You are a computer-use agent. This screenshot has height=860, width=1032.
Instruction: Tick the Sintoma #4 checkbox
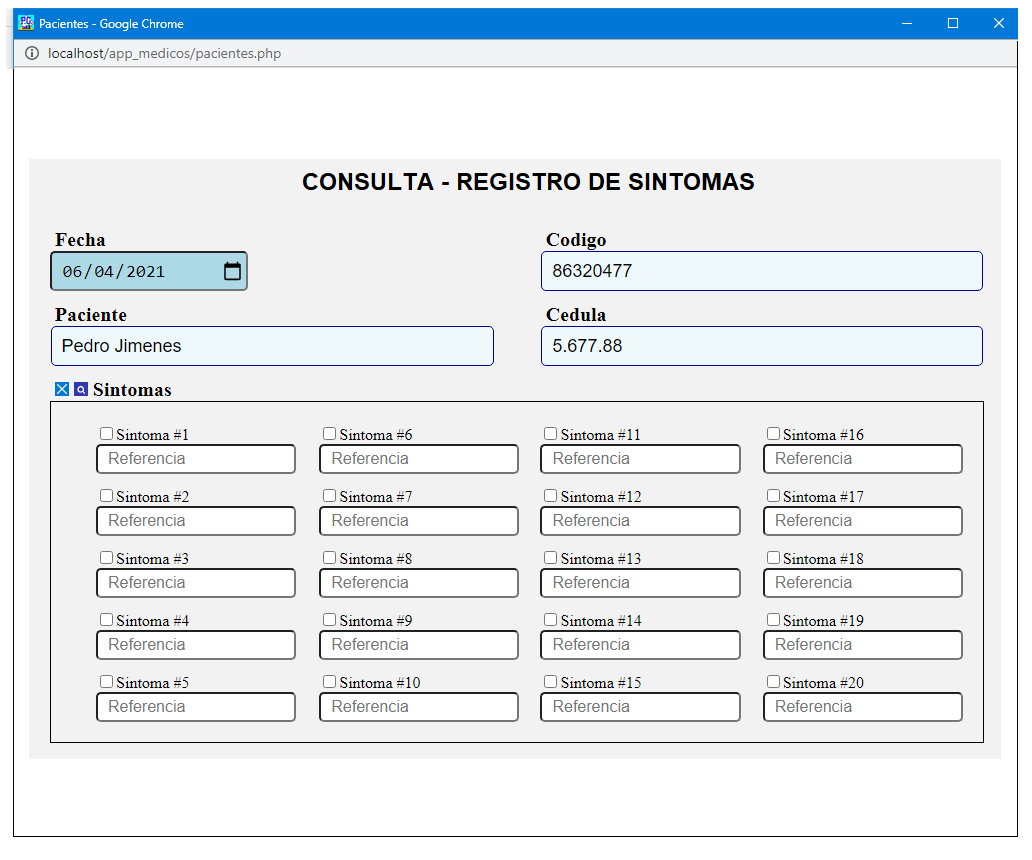(106, 619)
